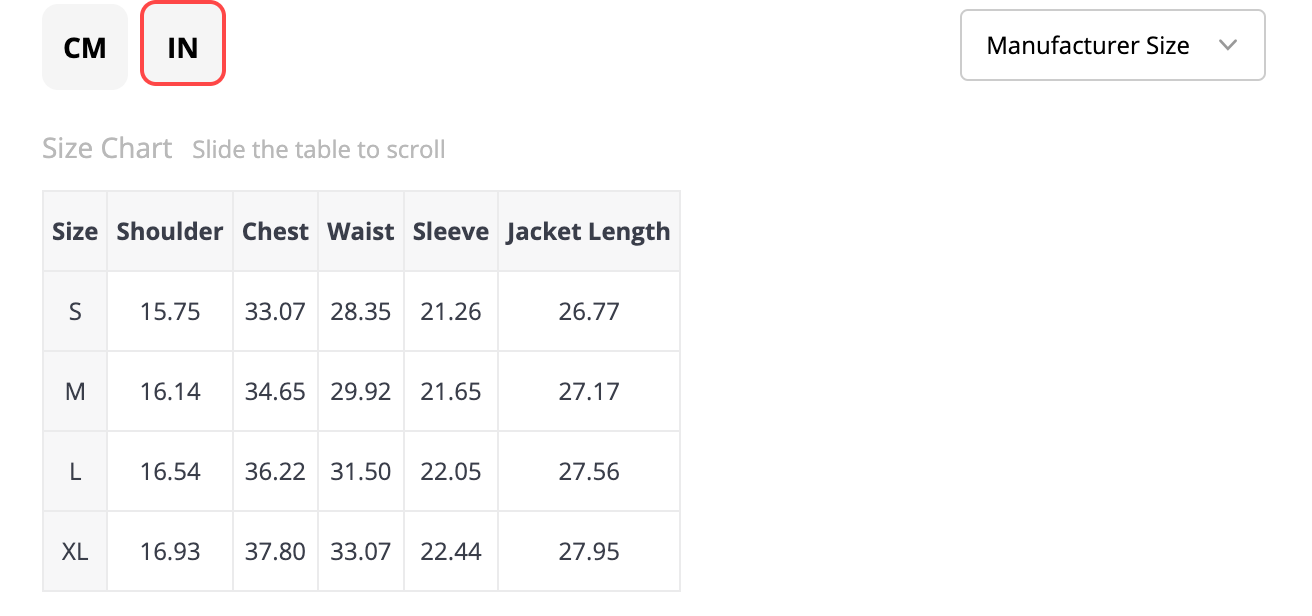The width and height of the screenshot is (1312, 616).
Task: Click the dropdown chevron arrow icon
Action: coord(1229,45)
